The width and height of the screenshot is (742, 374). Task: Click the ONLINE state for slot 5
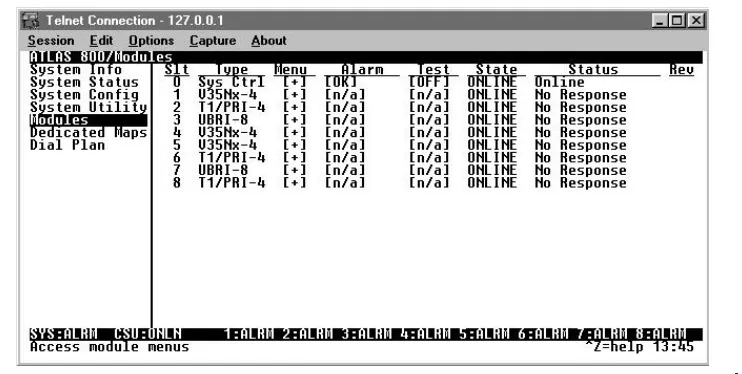492,145
